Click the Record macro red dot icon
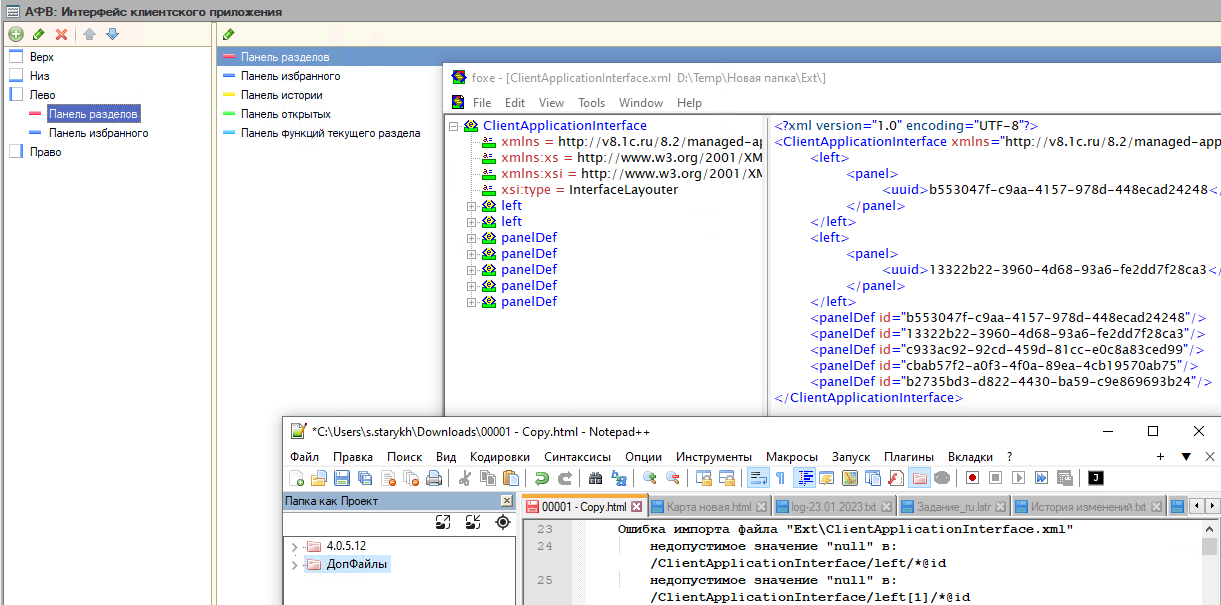 click(x=971, y=478)
